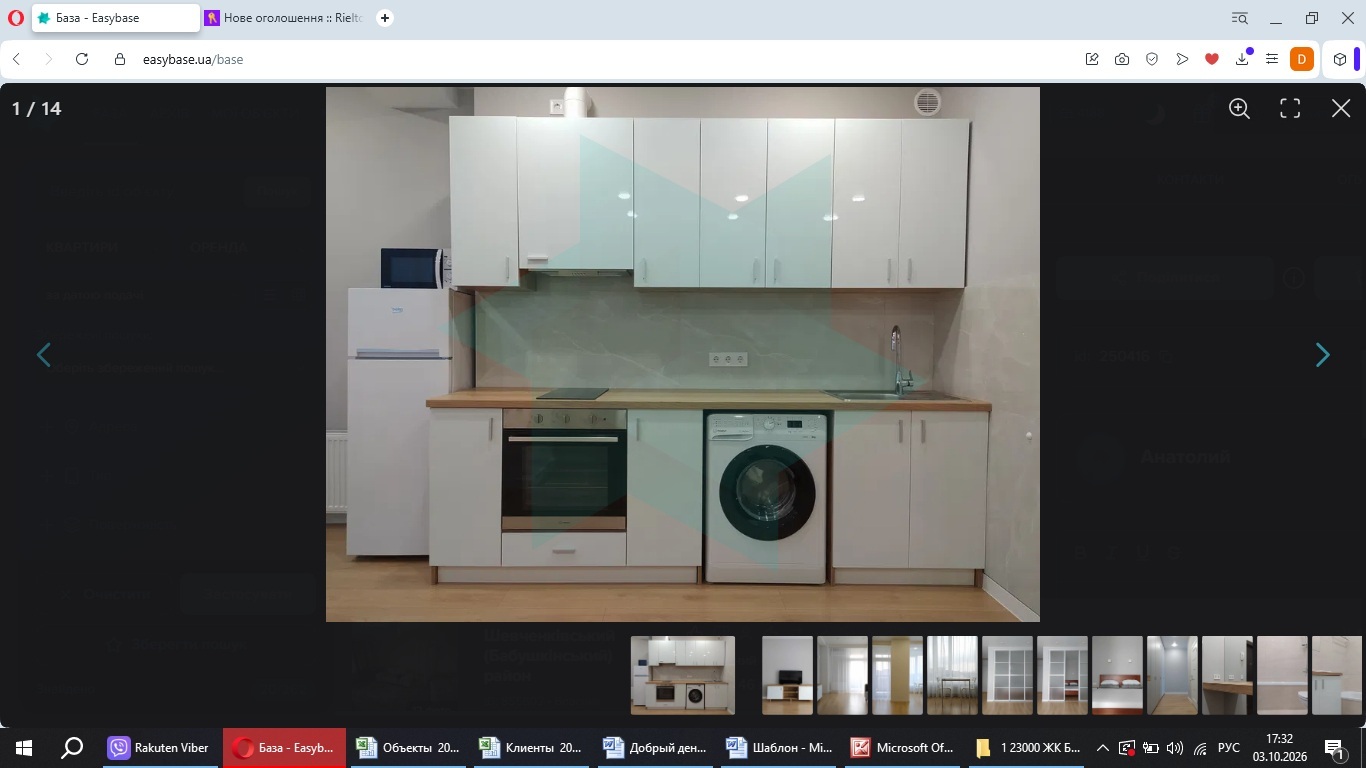Close the photo gallery overlay

click(1341, 109)
